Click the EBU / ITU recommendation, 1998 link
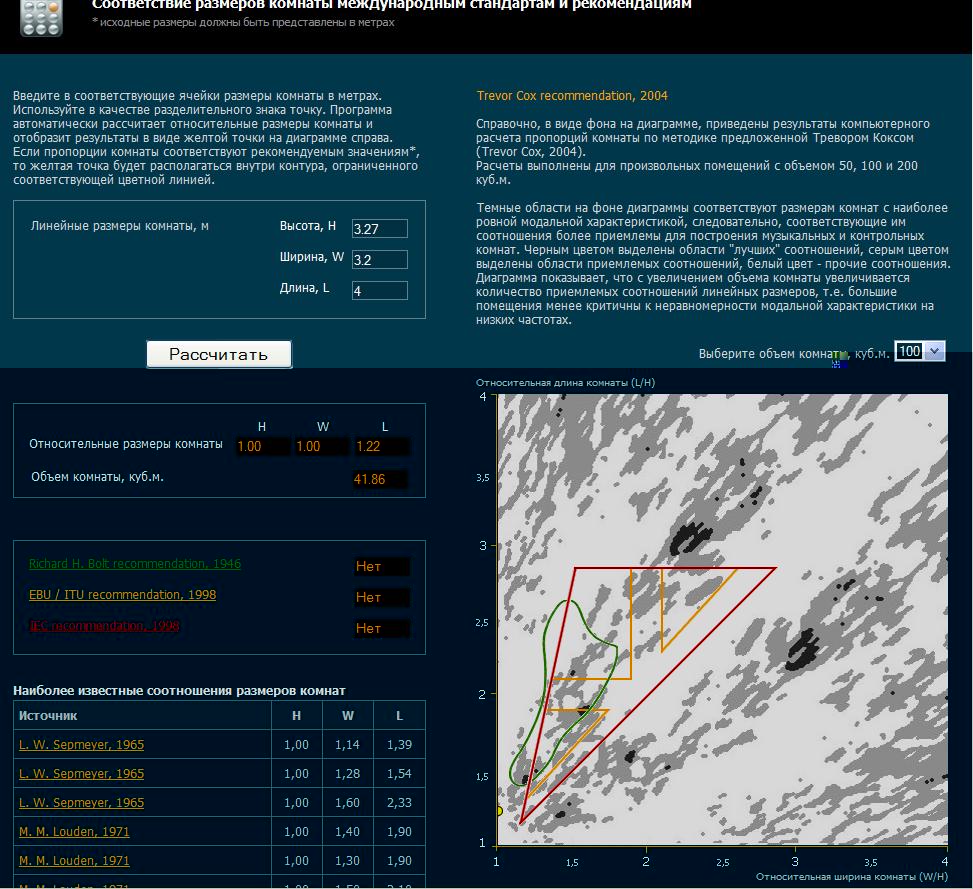 point(122,595)
